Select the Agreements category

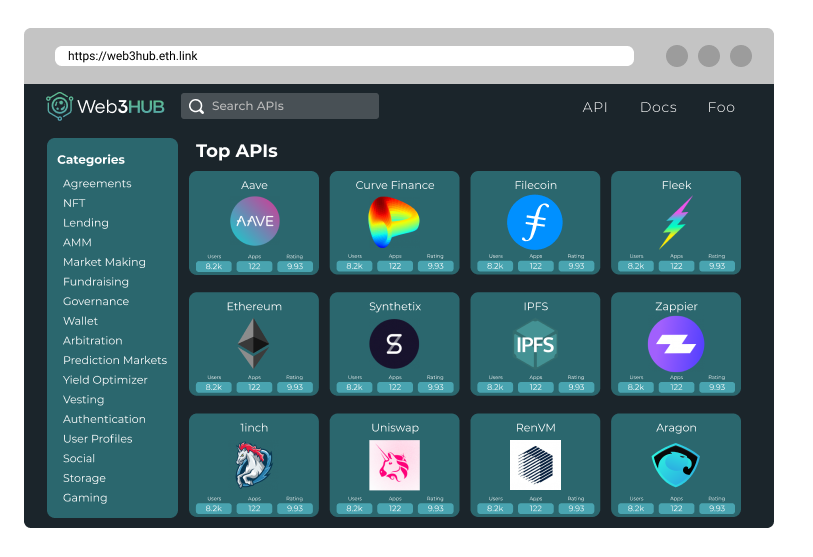[97, 184]
